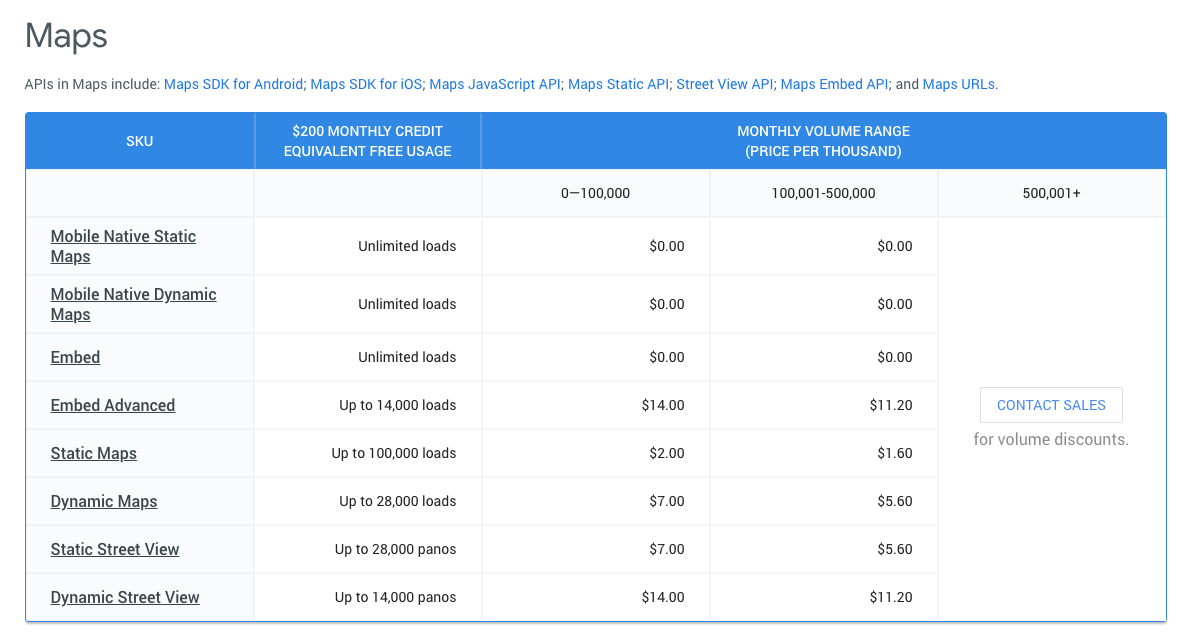
Task: Go to the Maps Static API link
Action: coord(618,84)
